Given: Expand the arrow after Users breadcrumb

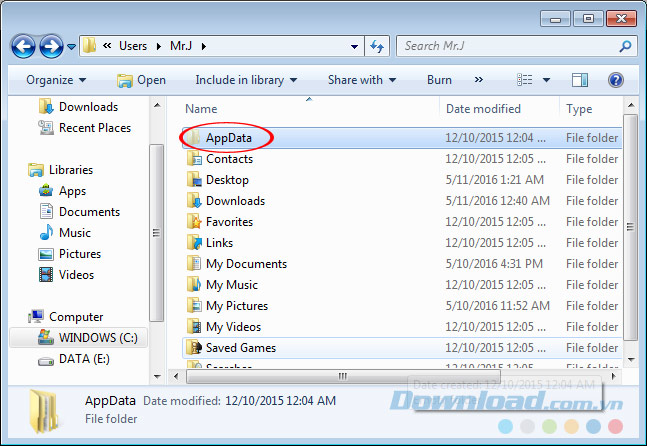Looking at the screenshot, I should [x=158, y=46].
